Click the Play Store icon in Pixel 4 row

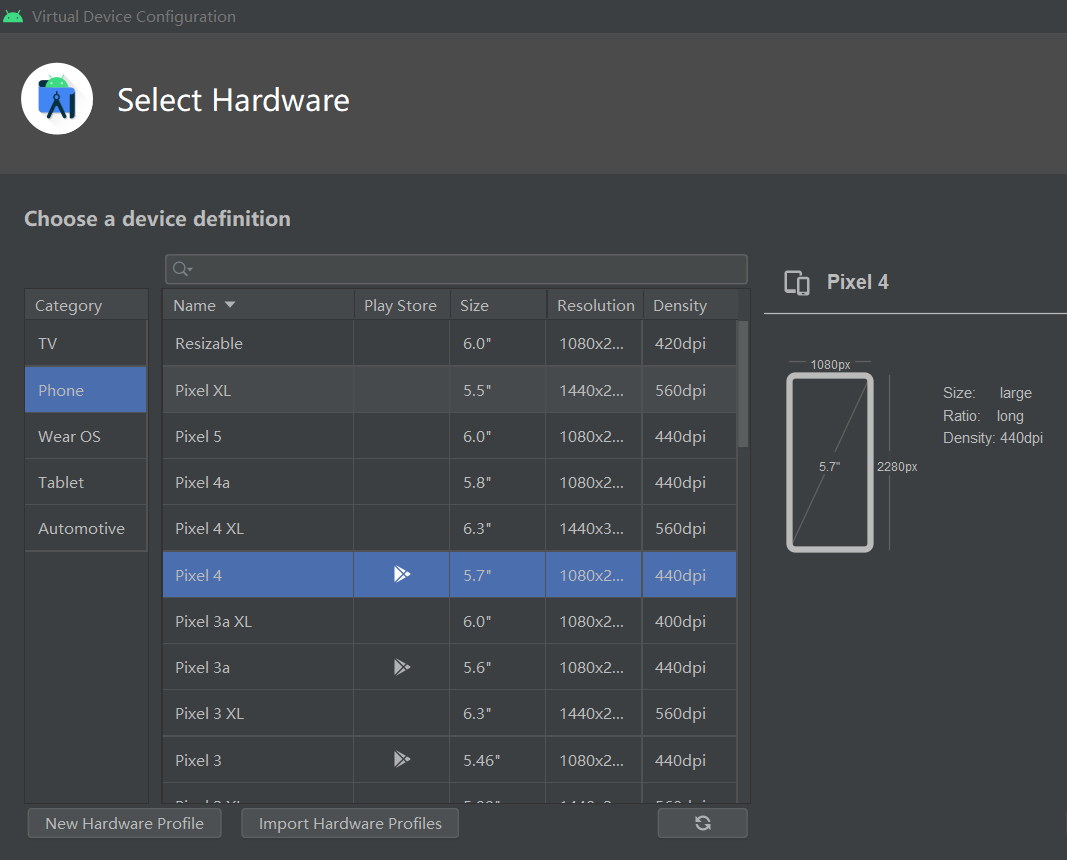[x=401, y=574]
